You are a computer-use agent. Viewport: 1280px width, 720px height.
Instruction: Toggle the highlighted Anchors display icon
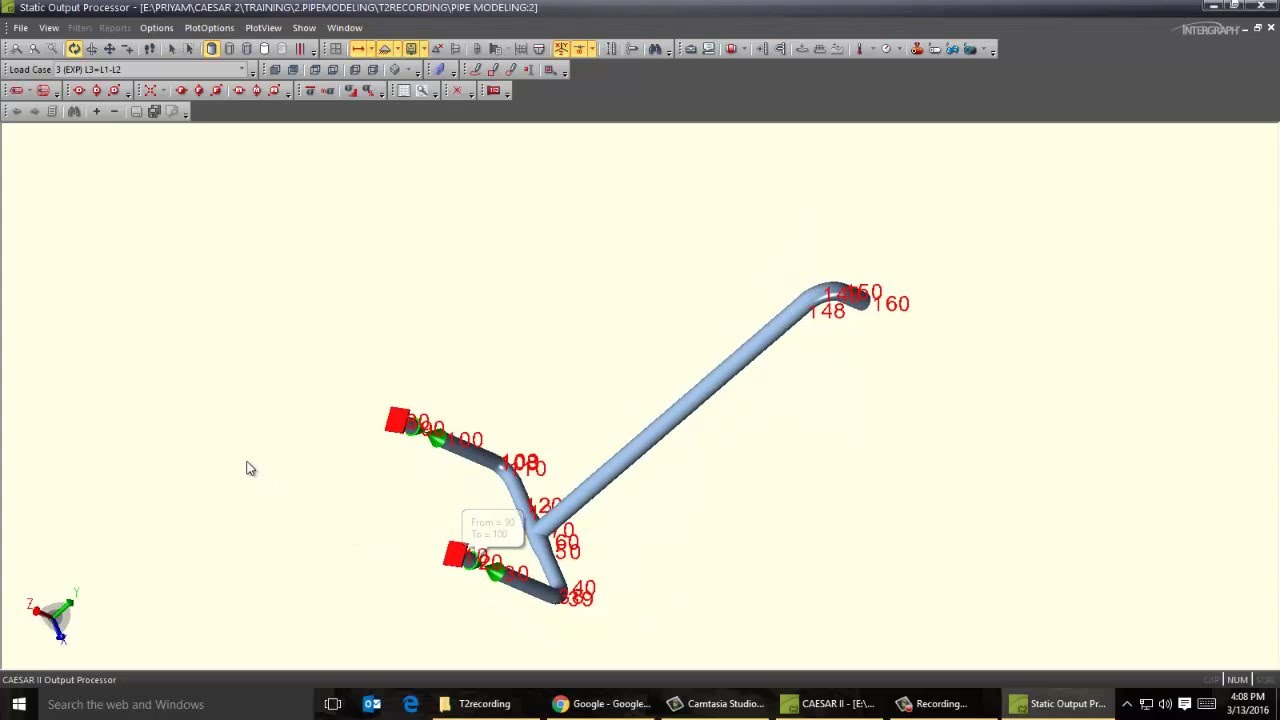coord(411,48)
